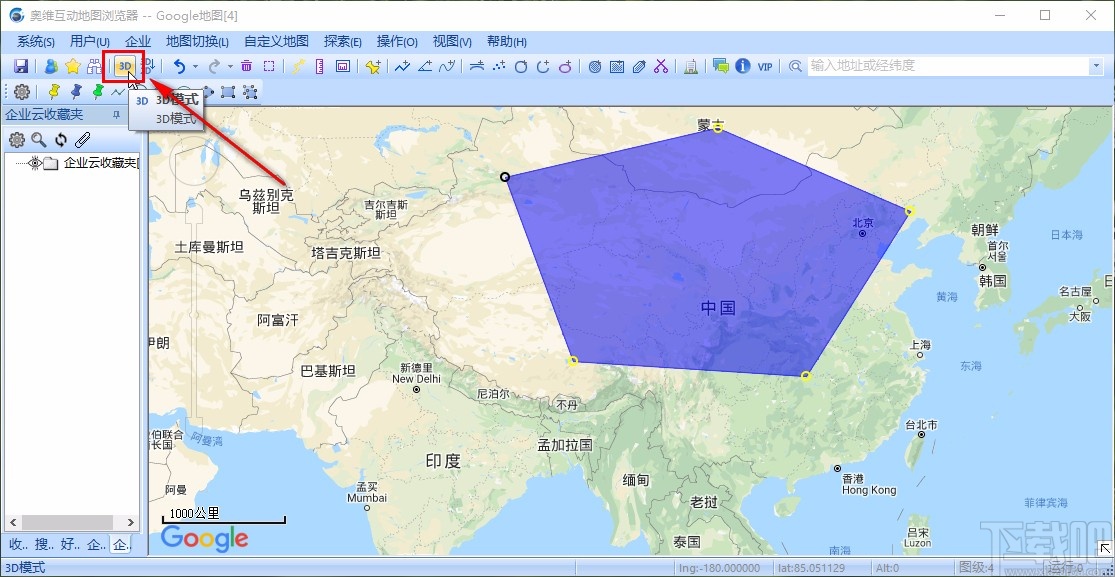Switch to the 搜.. bottom tab

coord(44,545)
